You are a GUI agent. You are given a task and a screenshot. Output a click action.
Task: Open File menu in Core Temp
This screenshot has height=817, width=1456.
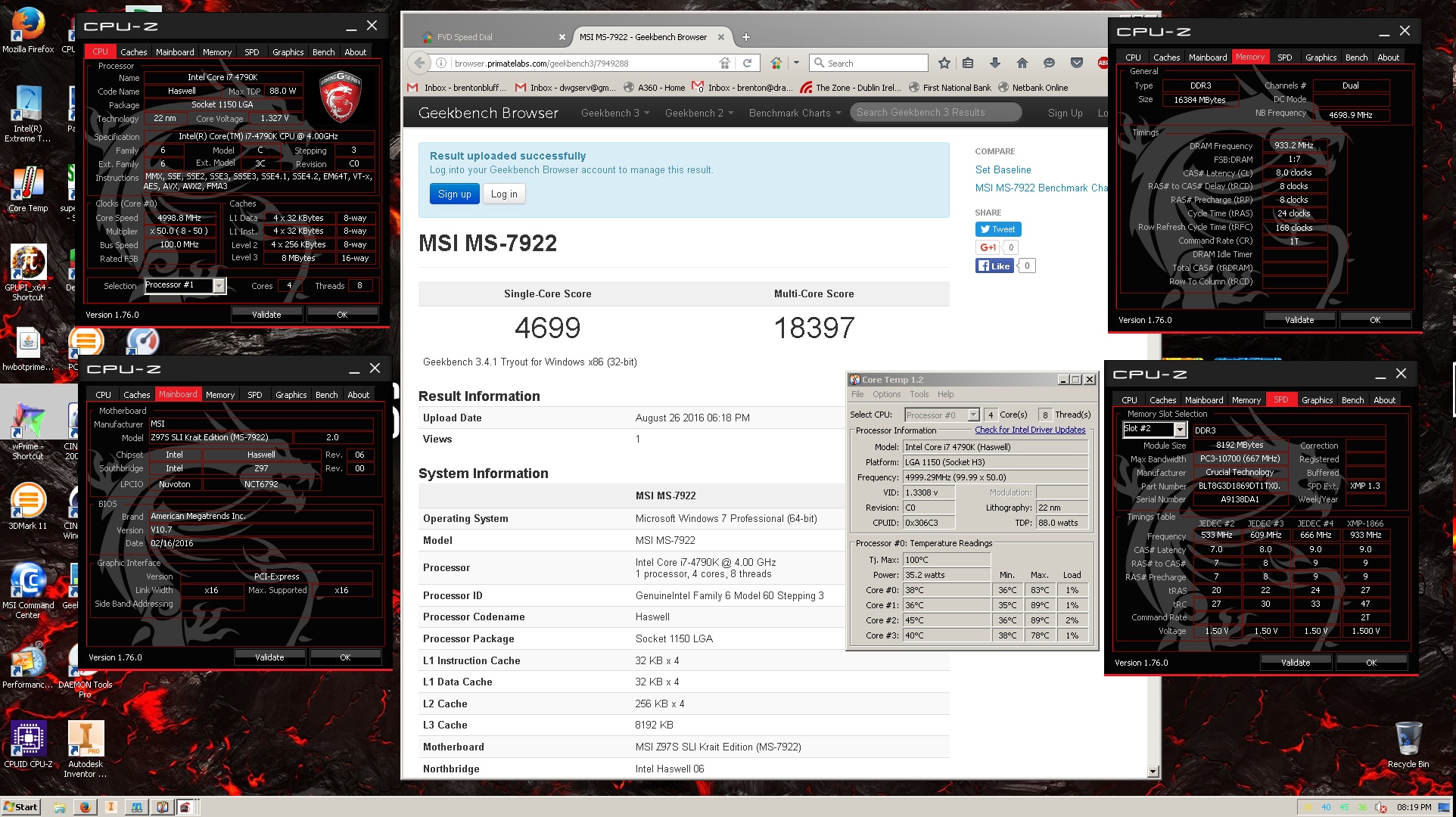[857, 394]
